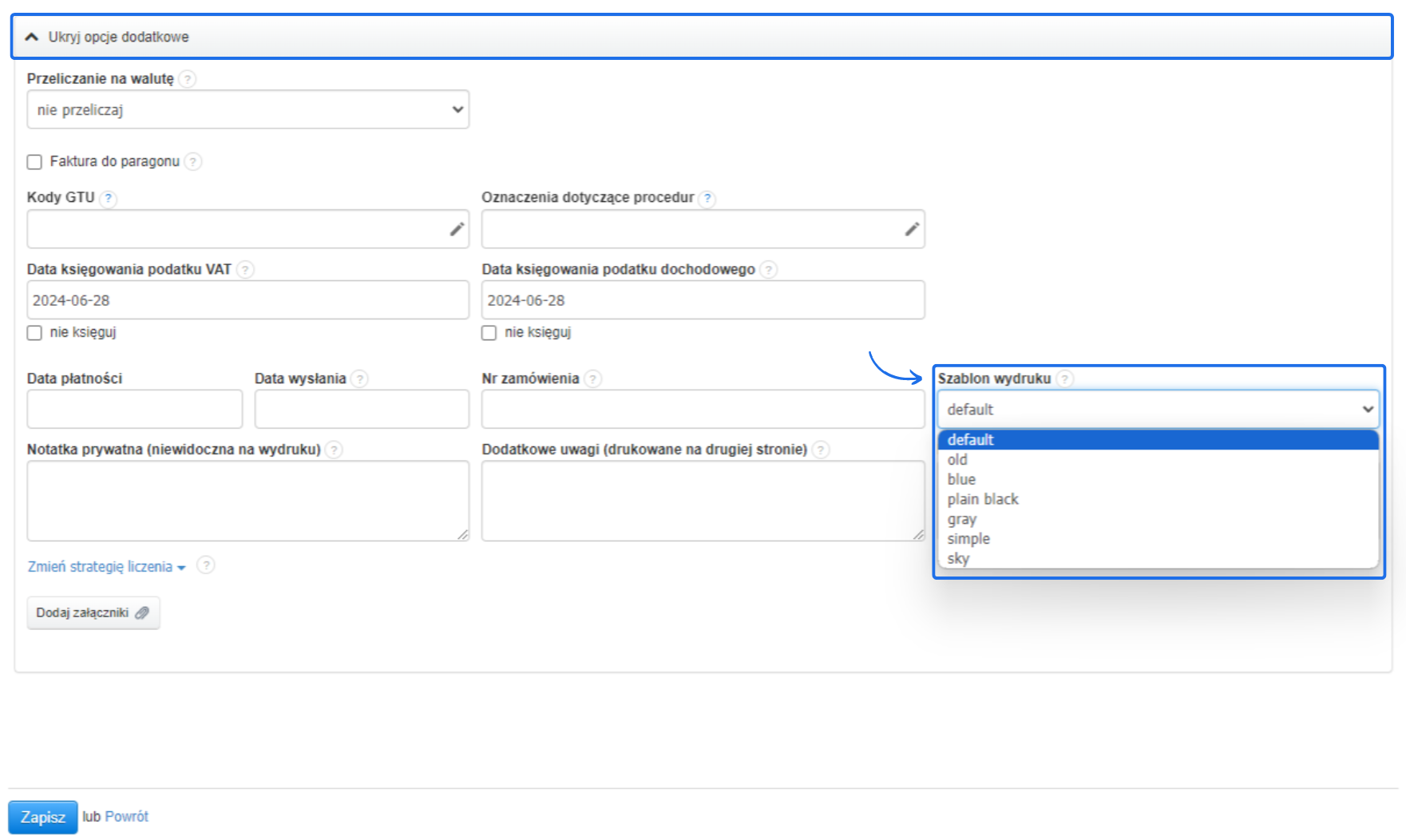Viewport: 1406px width, 840px height.
Task: Check nie księguj under VAT booking date
Action: (x=34, y=333)
